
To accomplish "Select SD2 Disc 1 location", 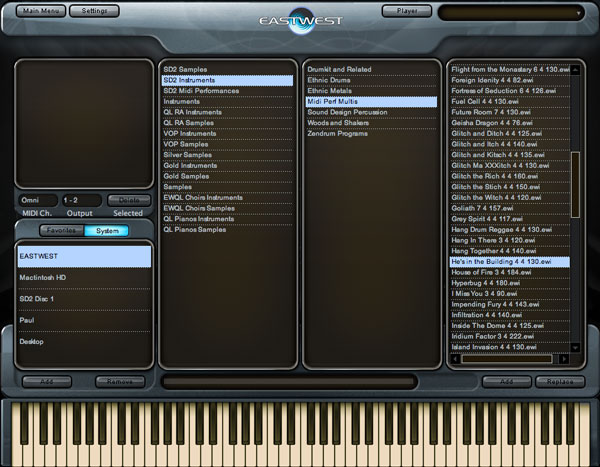I will pyautogui.click(x=84, y=299).
